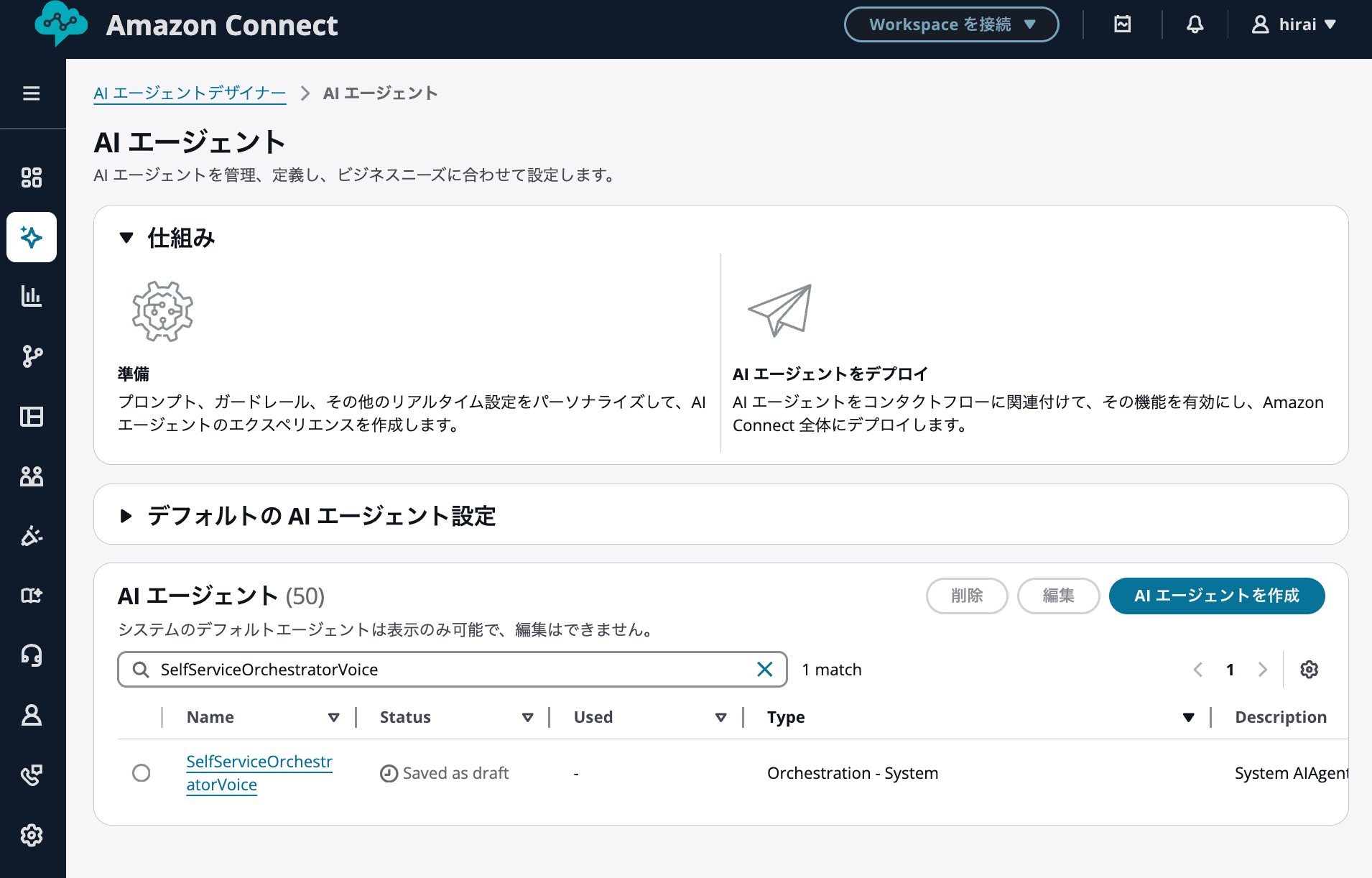
Task: Open the single person profile sidebar icon
Action: pyautogui.click(x=32, y=715)
